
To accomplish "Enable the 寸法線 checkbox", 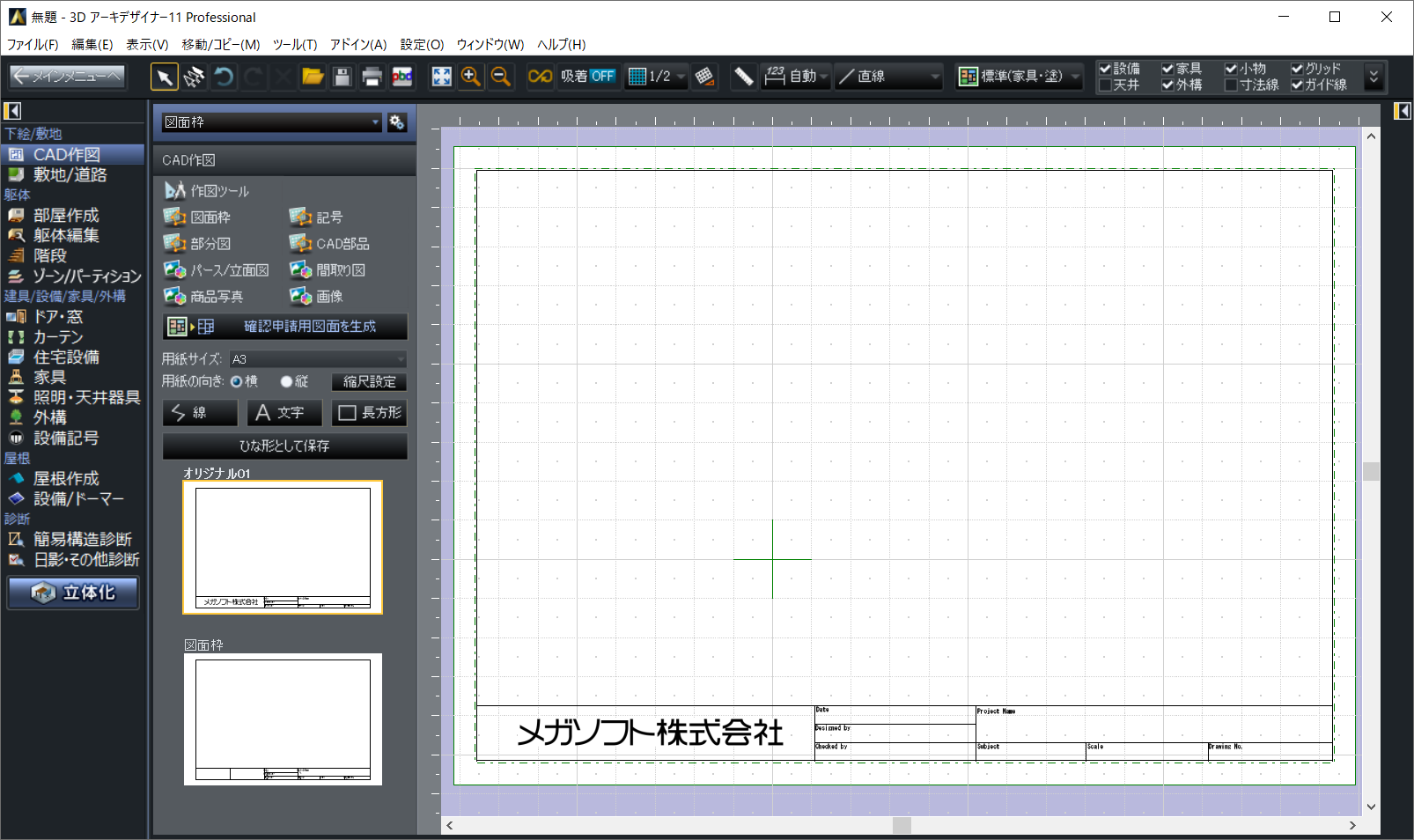I will (x=1231, y=85).
